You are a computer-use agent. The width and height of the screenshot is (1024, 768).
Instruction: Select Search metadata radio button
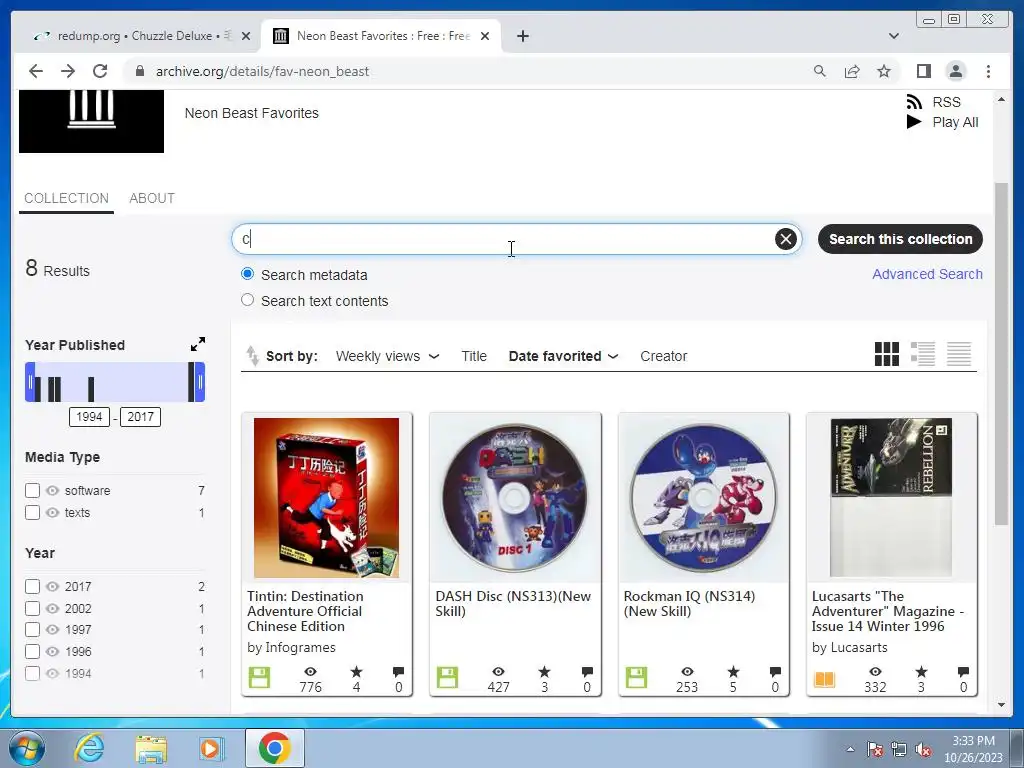248,274
